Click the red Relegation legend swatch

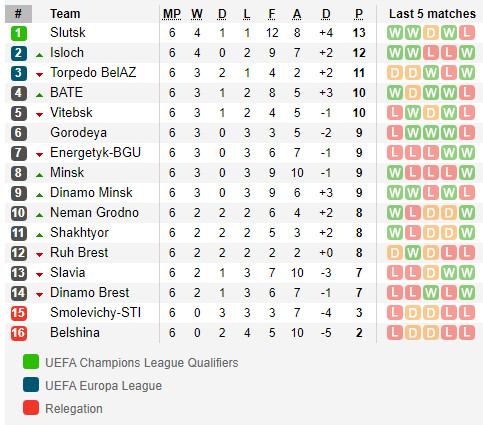(31, 408)
